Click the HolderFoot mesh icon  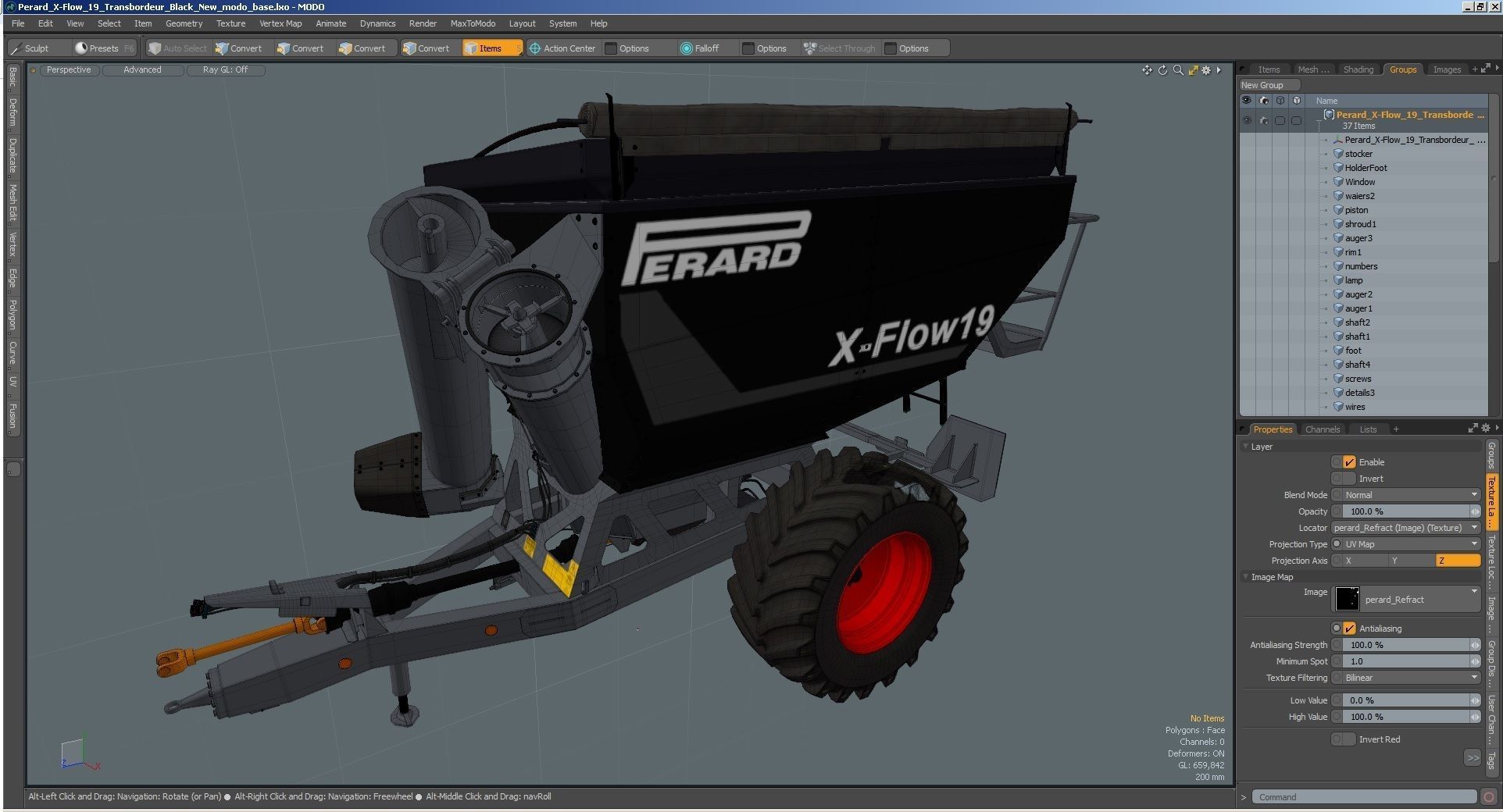(x=1338, y=168)
